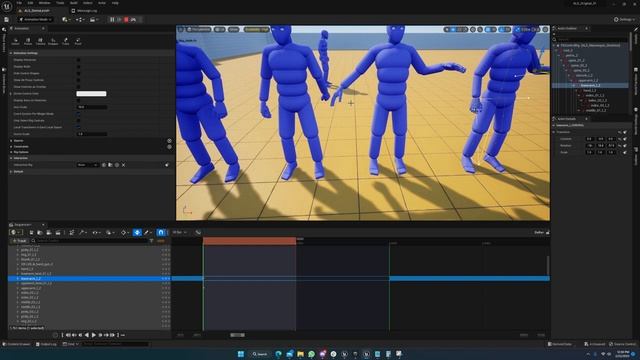The width and height of the screenshot is (640, 360).
Task: Open the Pivot tool
Action: [78, 41]
